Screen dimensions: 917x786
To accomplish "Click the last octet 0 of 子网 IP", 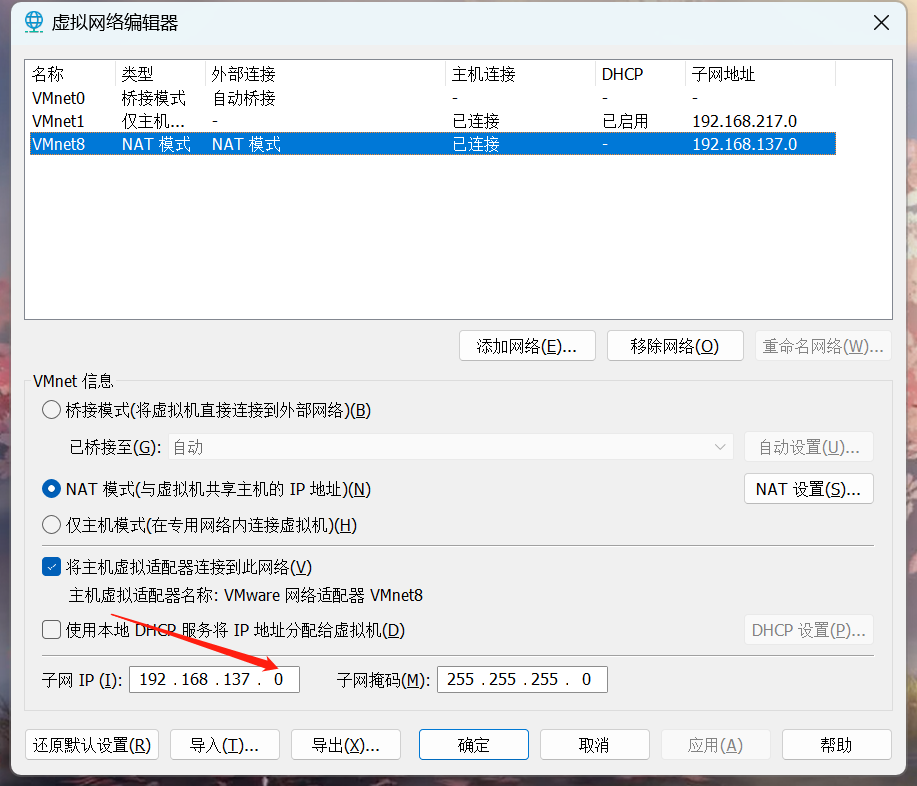I will 278,680.
